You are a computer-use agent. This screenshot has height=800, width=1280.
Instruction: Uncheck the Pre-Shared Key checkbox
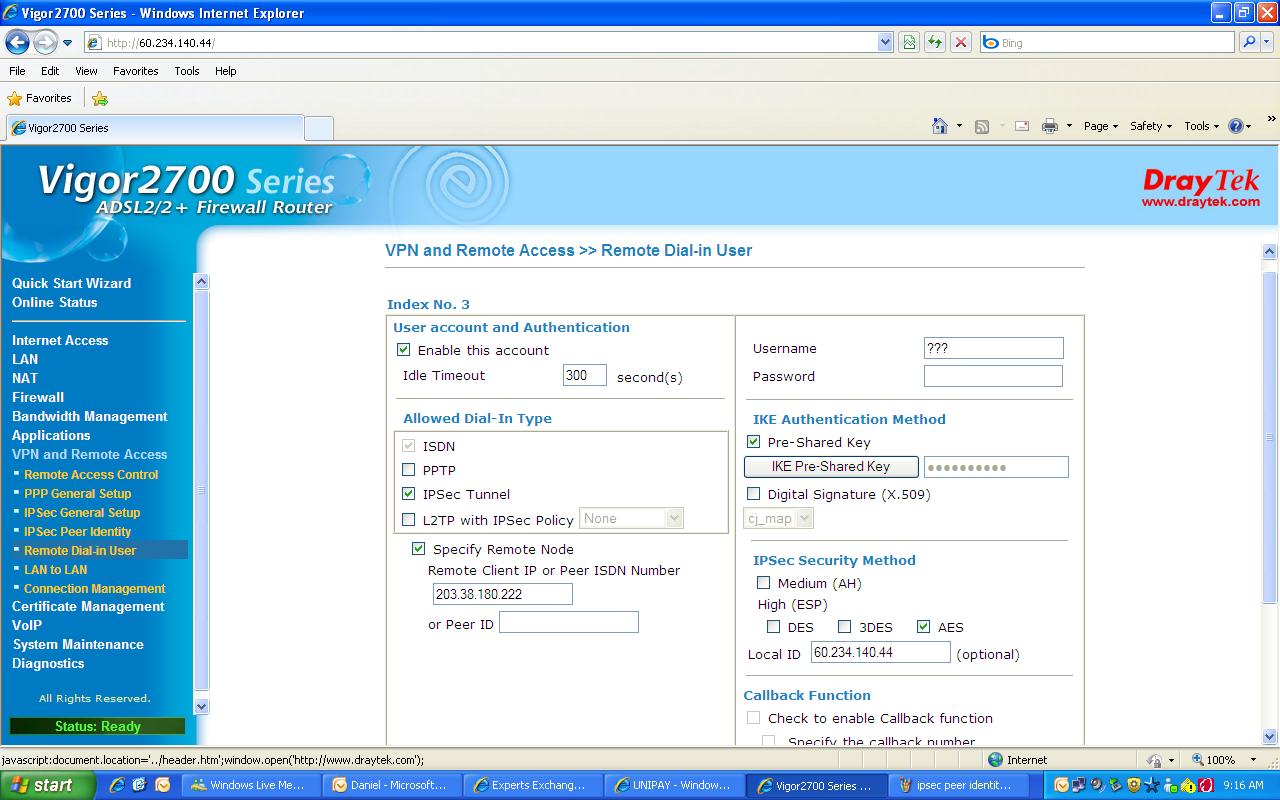click(x=754, y=441)
